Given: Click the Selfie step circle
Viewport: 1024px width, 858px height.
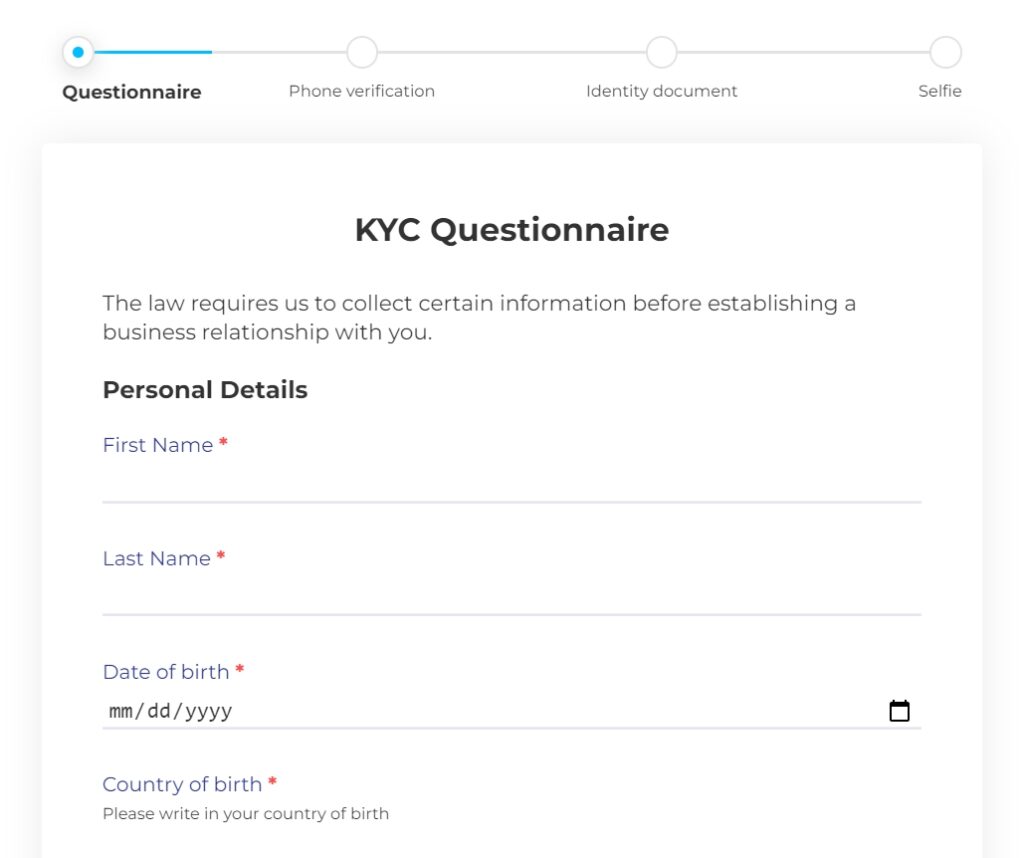Looking at the screenshot, I should tap(945, 52).
